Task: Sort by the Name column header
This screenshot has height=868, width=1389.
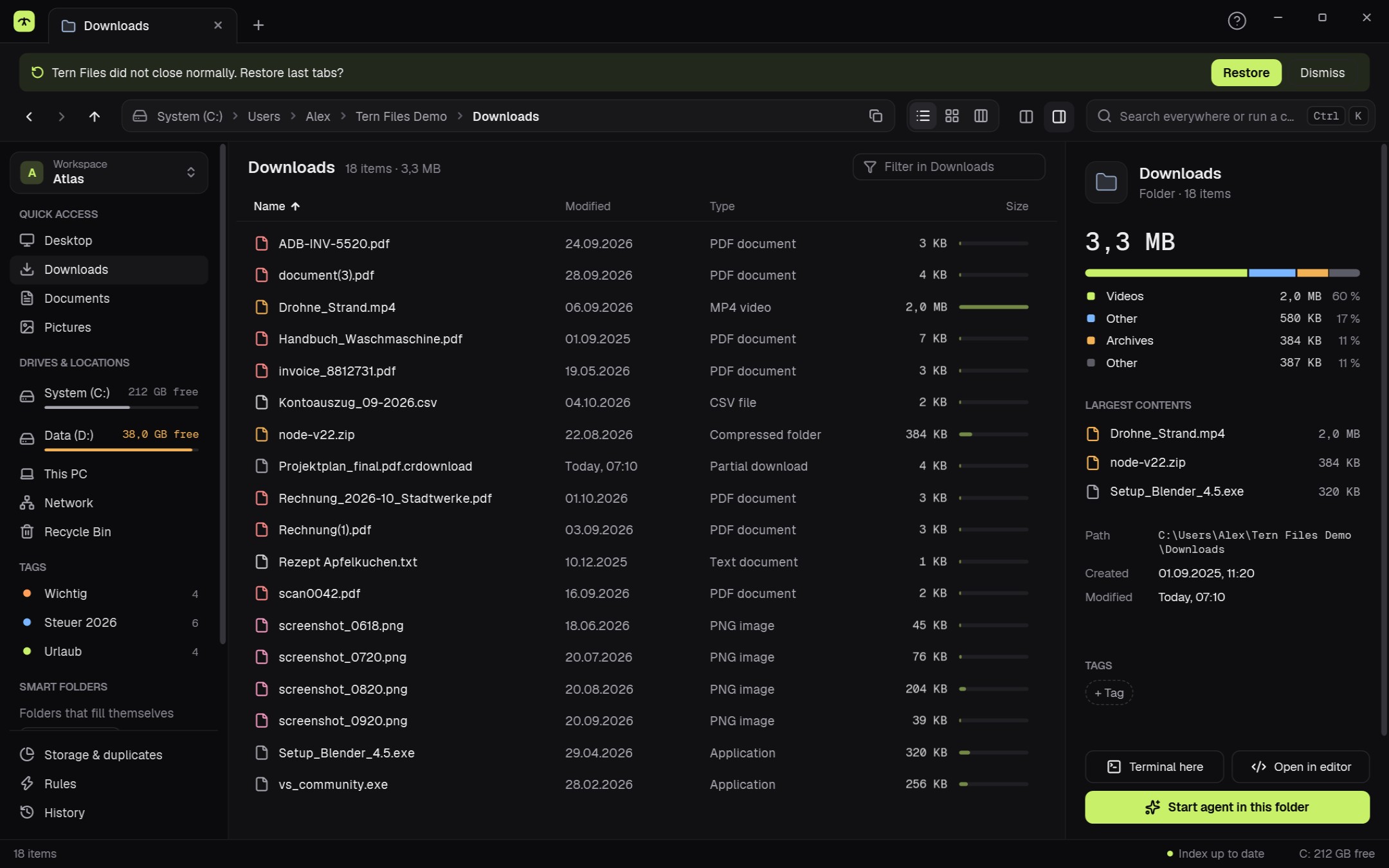Action: tap(277, 206)
